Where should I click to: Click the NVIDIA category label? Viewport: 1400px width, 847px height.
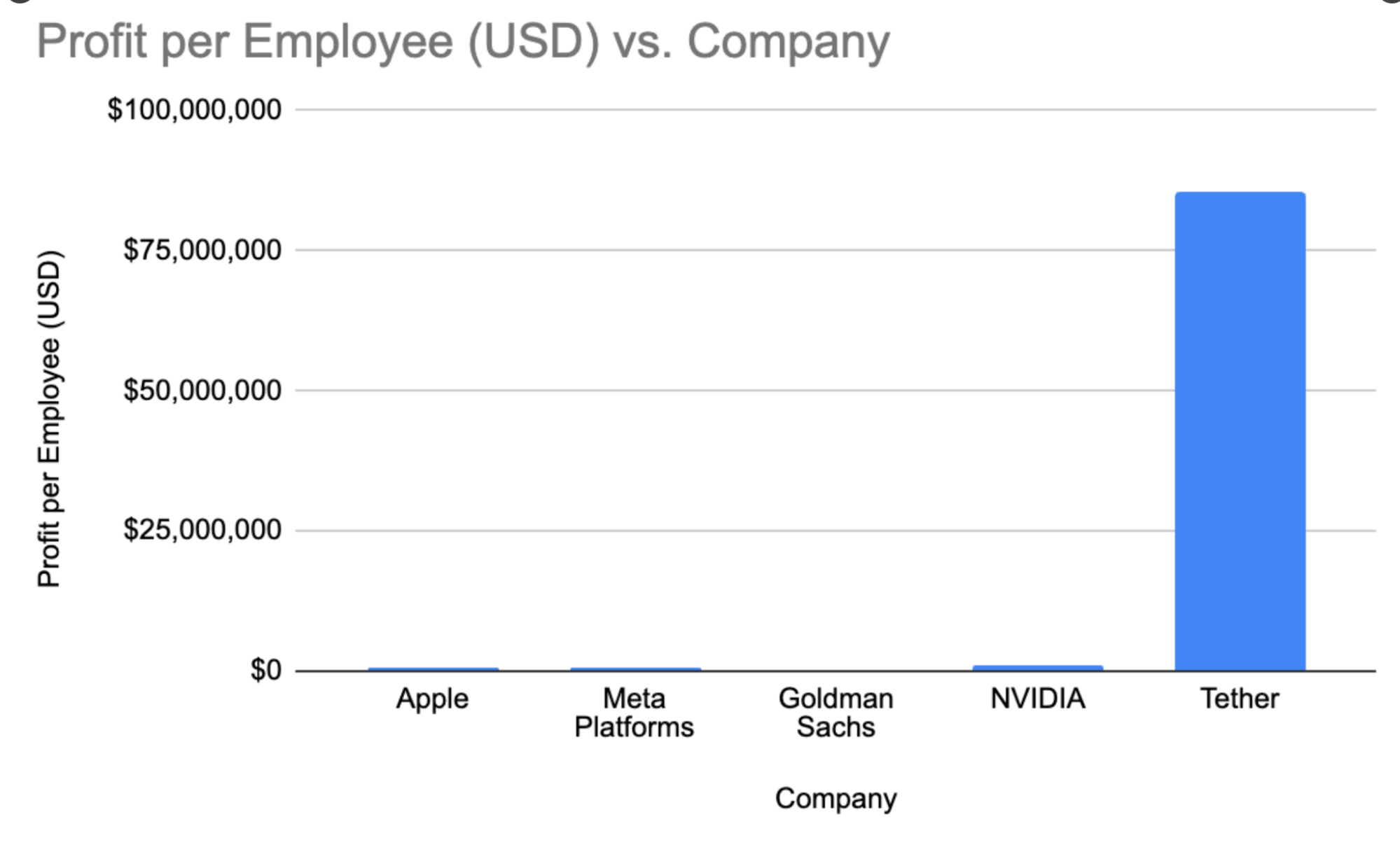1037,699
